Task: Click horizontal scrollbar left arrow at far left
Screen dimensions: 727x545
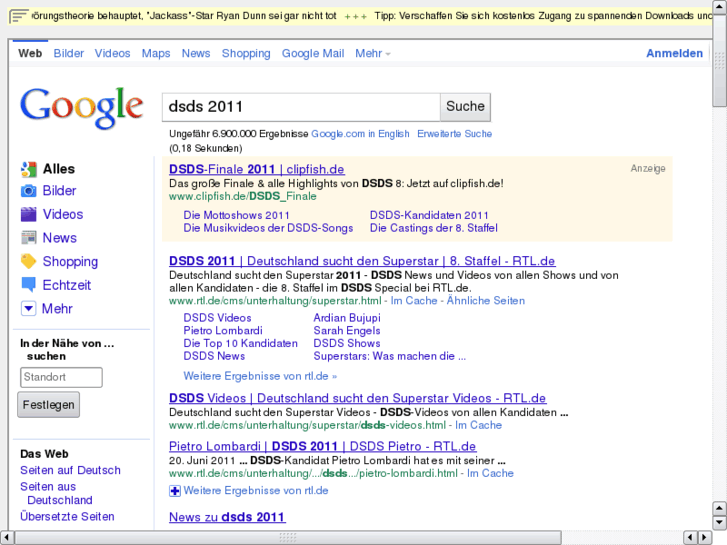Action: (x=7, y=538)
